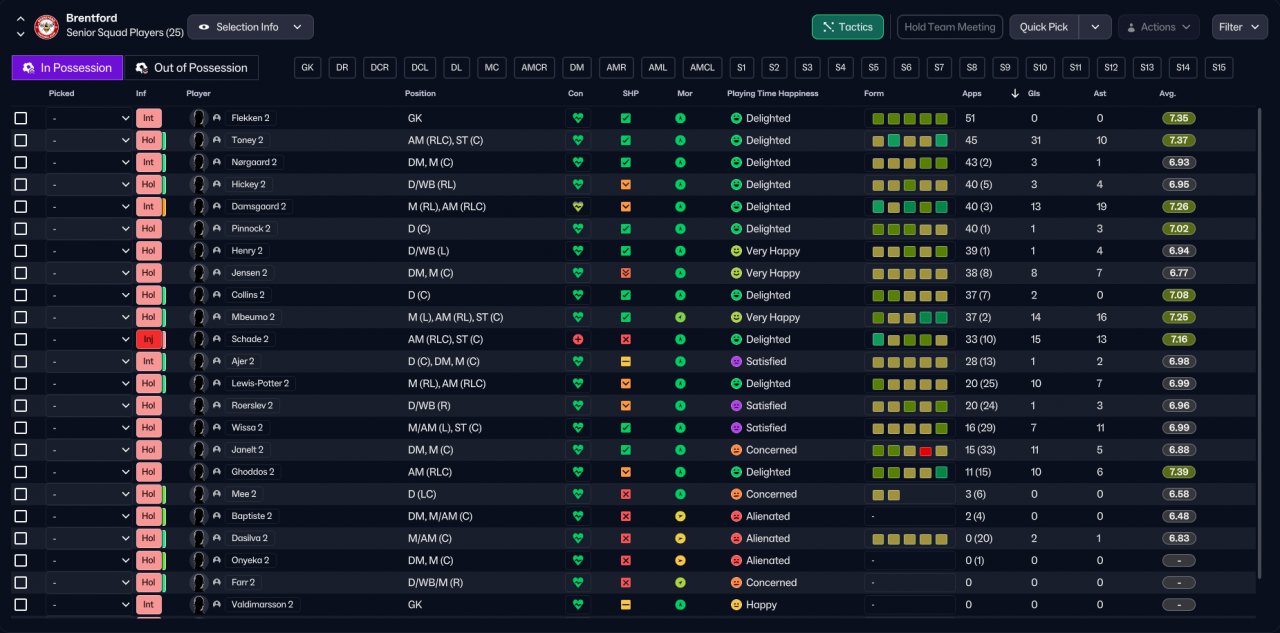Click Janelt's Concerned happiness face icon
This screenshot has height=633, width=1280.
tap(736, 450)
